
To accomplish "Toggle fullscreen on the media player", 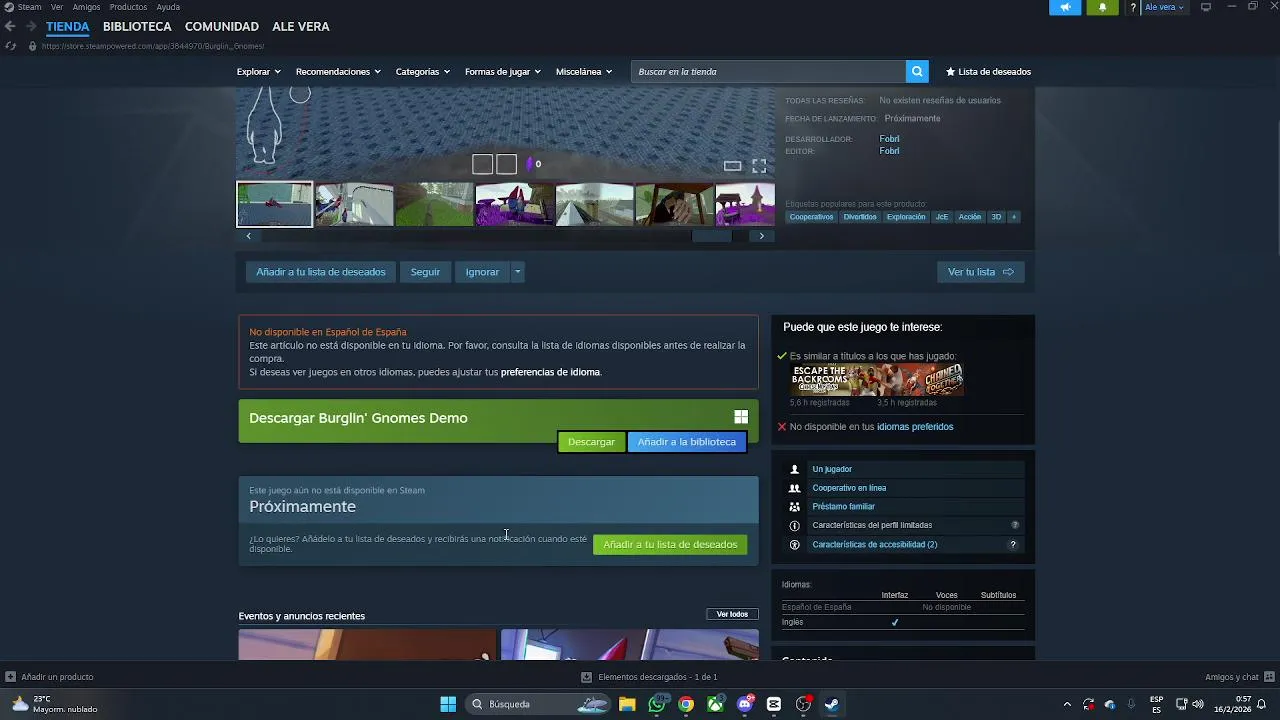I will click(x=759, y=166).
